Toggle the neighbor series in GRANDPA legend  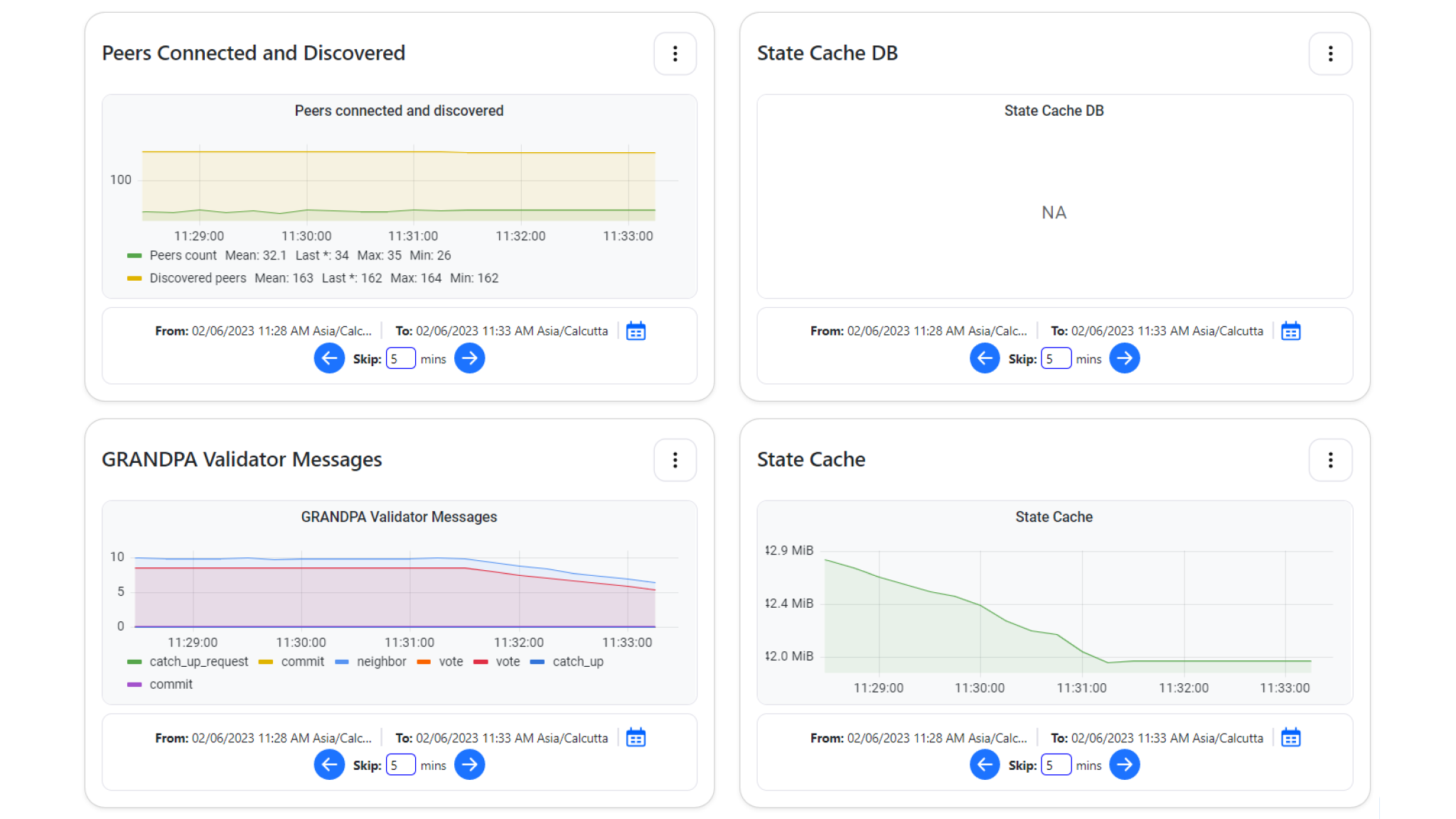(382, 661)
